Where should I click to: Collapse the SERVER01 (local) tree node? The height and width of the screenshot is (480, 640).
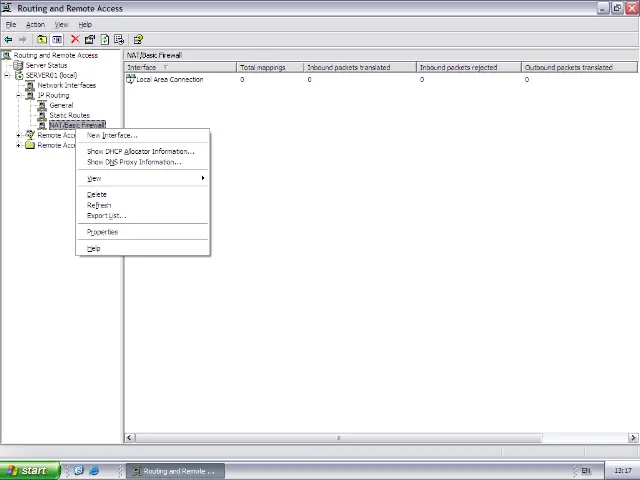click(7, 76)
